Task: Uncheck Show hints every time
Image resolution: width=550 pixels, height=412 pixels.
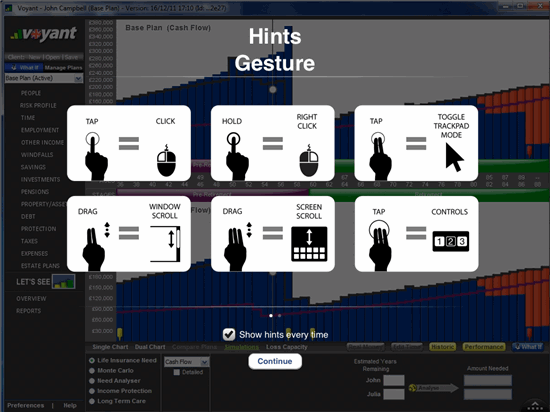Action: [229, 335]
